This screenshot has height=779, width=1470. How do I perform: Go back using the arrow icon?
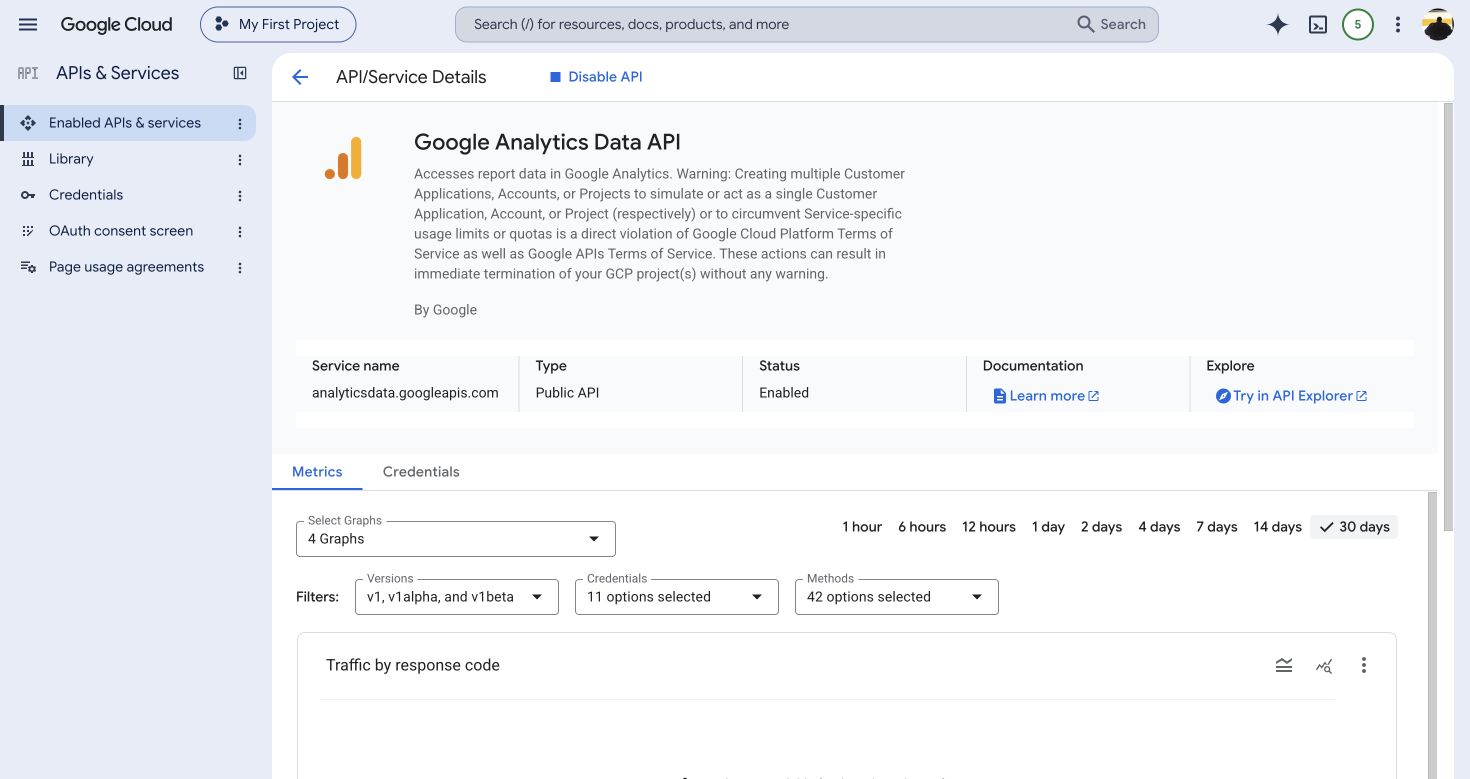coord(300,77)
